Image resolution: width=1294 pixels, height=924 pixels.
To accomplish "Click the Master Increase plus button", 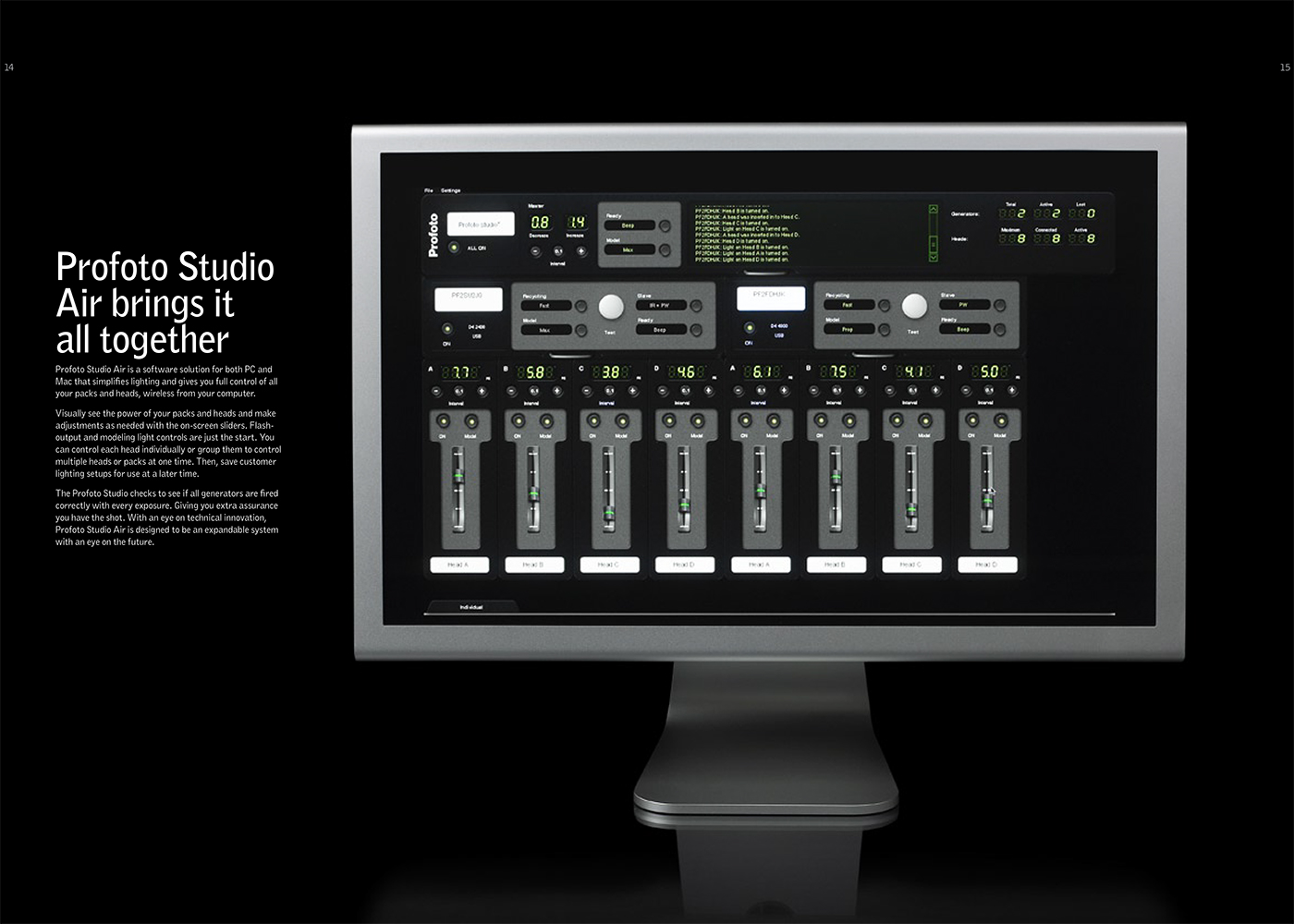I will (x=580, y=250).
